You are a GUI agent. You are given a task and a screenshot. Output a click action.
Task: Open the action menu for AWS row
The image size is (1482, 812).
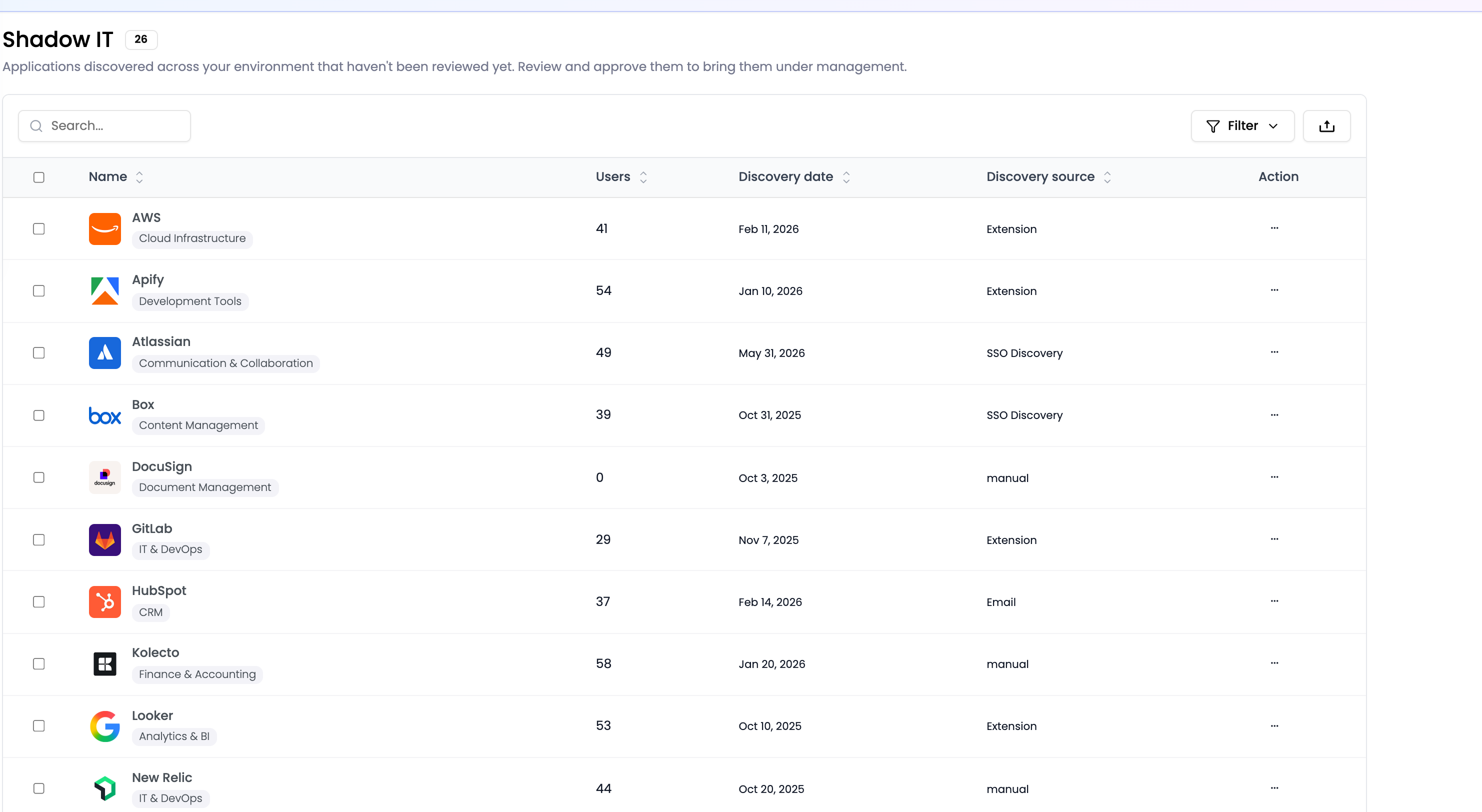coord(1274,228)
